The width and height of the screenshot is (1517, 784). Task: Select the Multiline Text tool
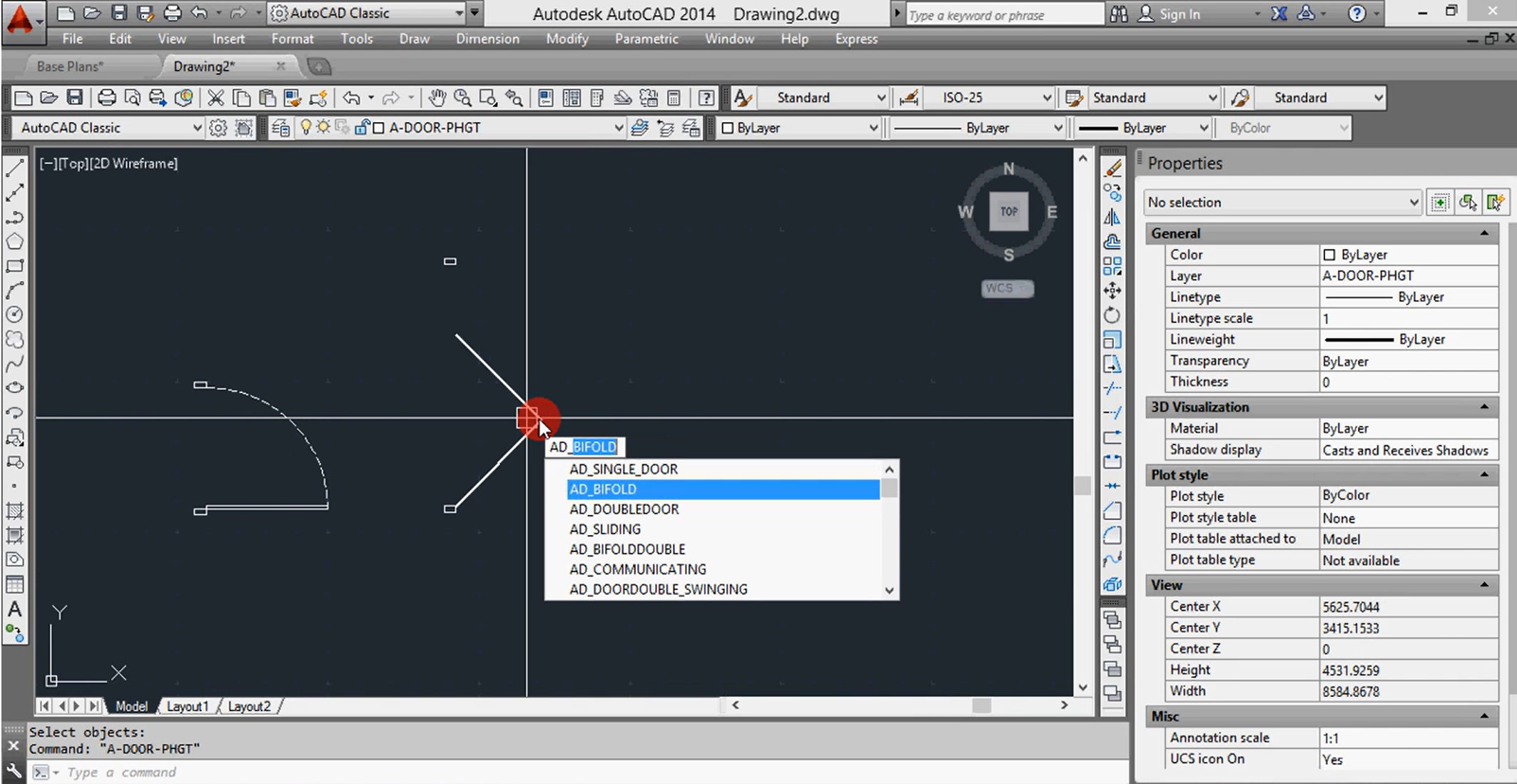pos(14,610)
